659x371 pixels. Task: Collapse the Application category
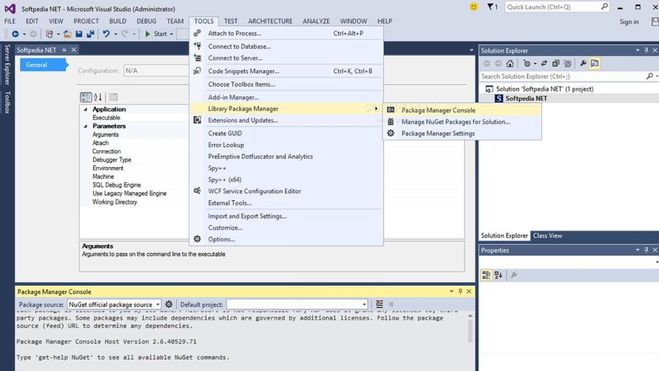click(86, 109)
